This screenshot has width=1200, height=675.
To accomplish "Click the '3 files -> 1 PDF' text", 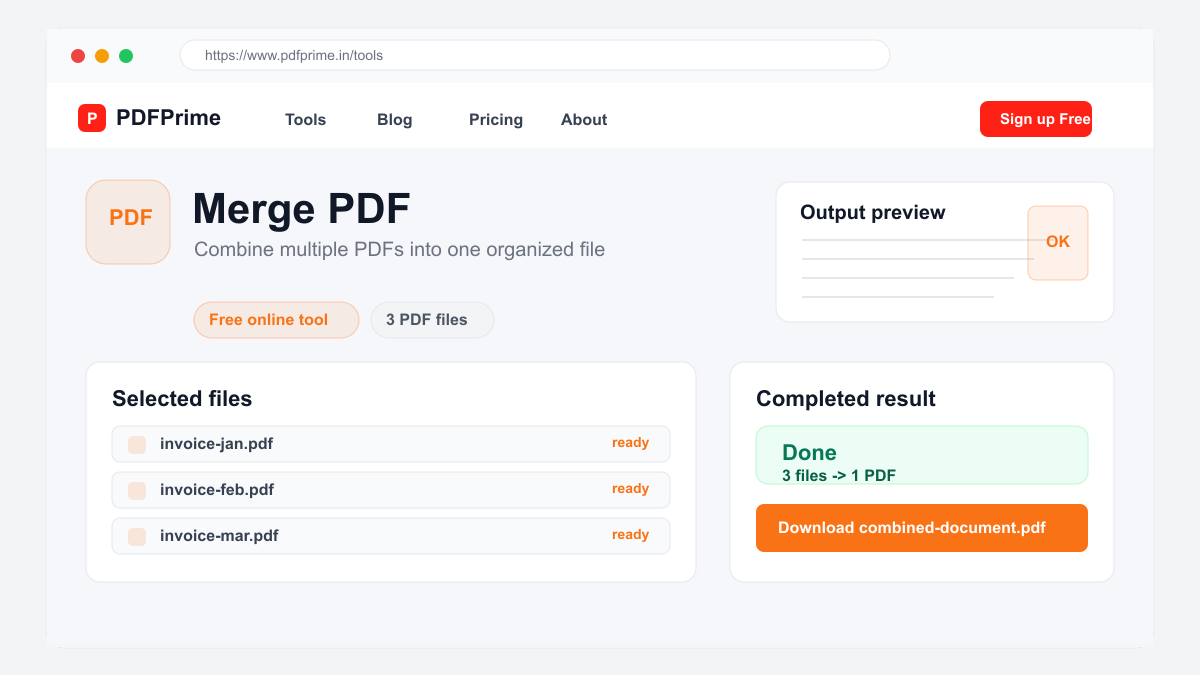I will click(x=839, y=476).
